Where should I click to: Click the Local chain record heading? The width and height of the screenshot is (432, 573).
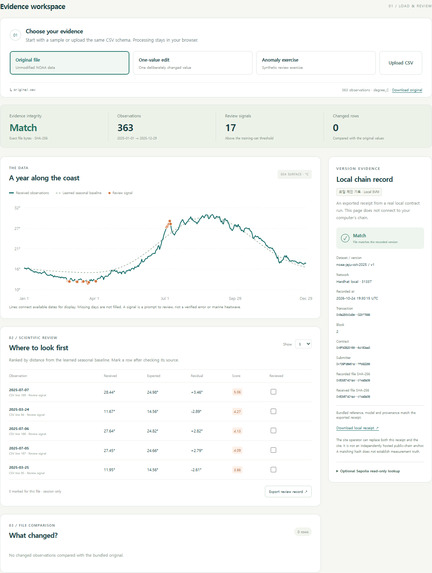pyautogui.click(x=364, y=179)
